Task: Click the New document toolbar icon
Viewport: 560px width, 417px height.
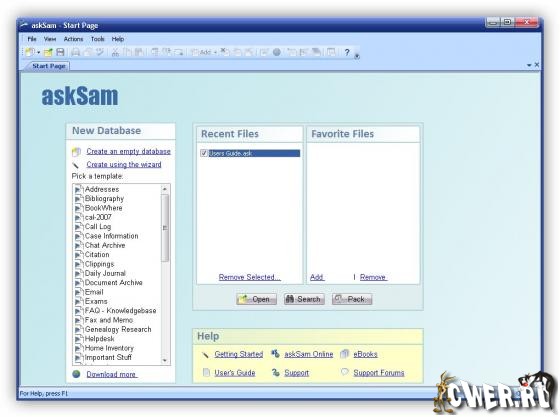Action: 30,52
